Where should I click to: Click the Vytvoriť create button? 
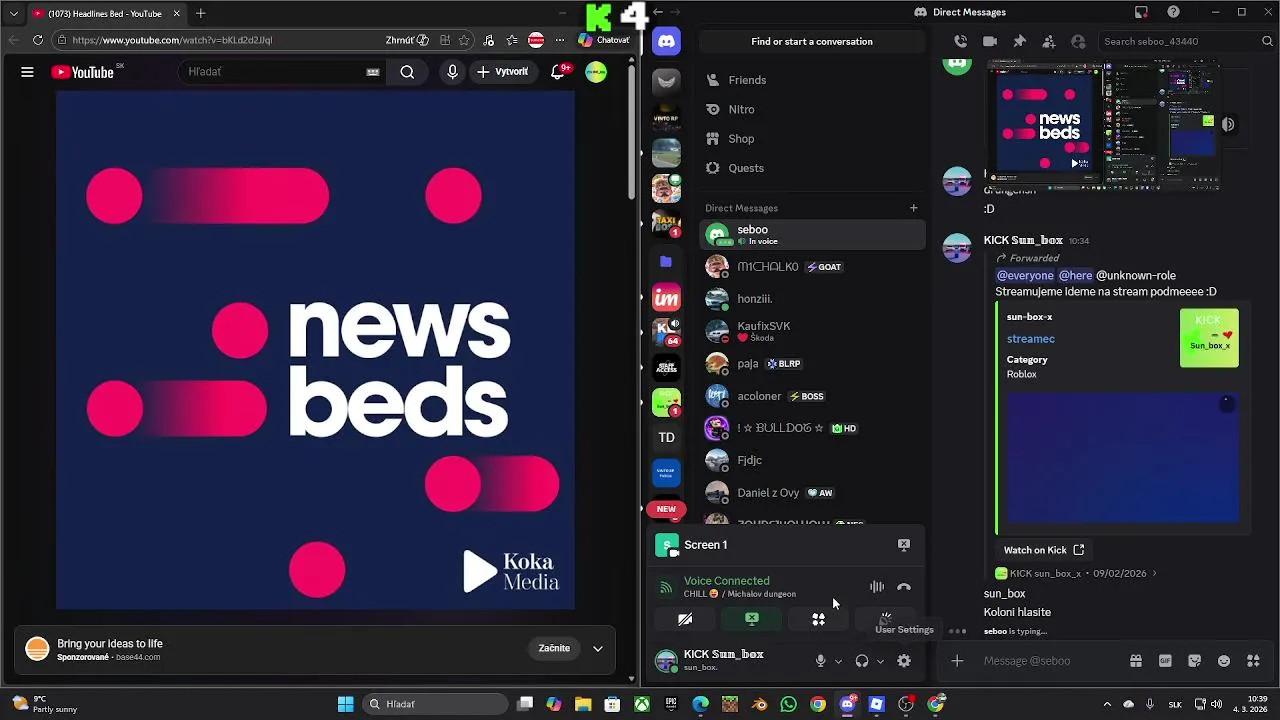[502, 72]
